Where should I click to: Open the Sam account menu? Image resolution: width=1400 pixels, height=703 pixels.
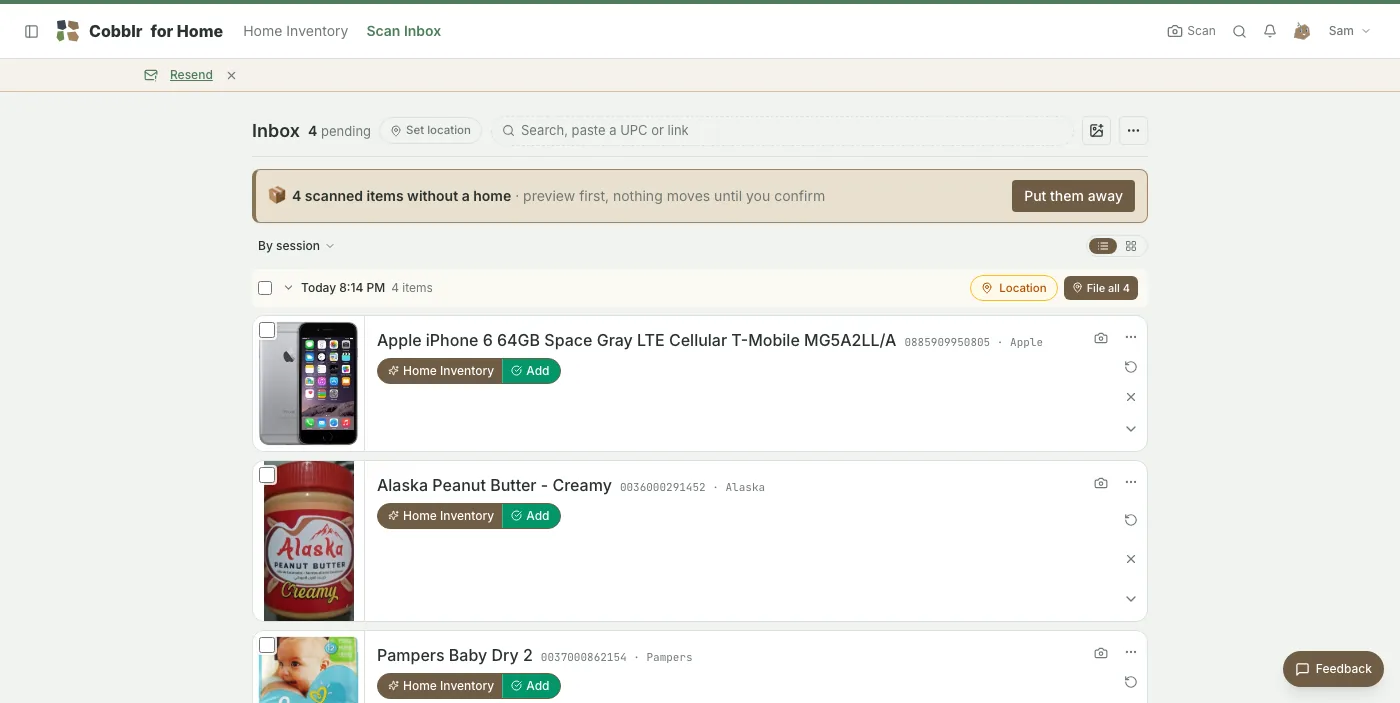[1349, 31]
